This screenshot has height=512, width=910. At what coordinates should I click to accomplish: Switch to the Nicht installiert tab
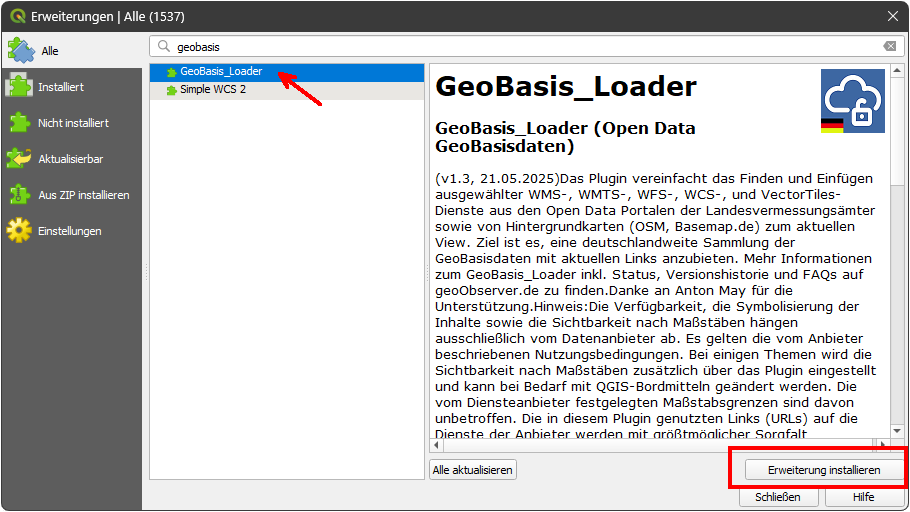[72, 122]
